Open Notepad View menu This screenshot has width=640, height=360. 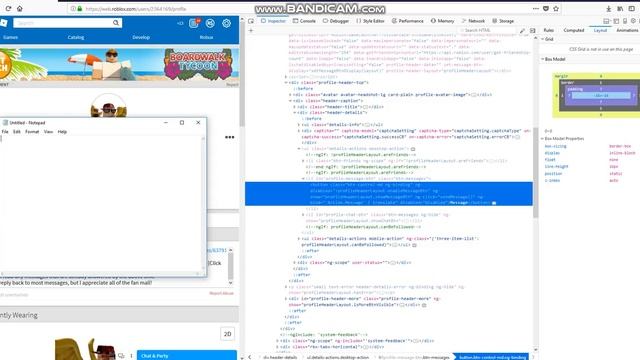[48, 132]
